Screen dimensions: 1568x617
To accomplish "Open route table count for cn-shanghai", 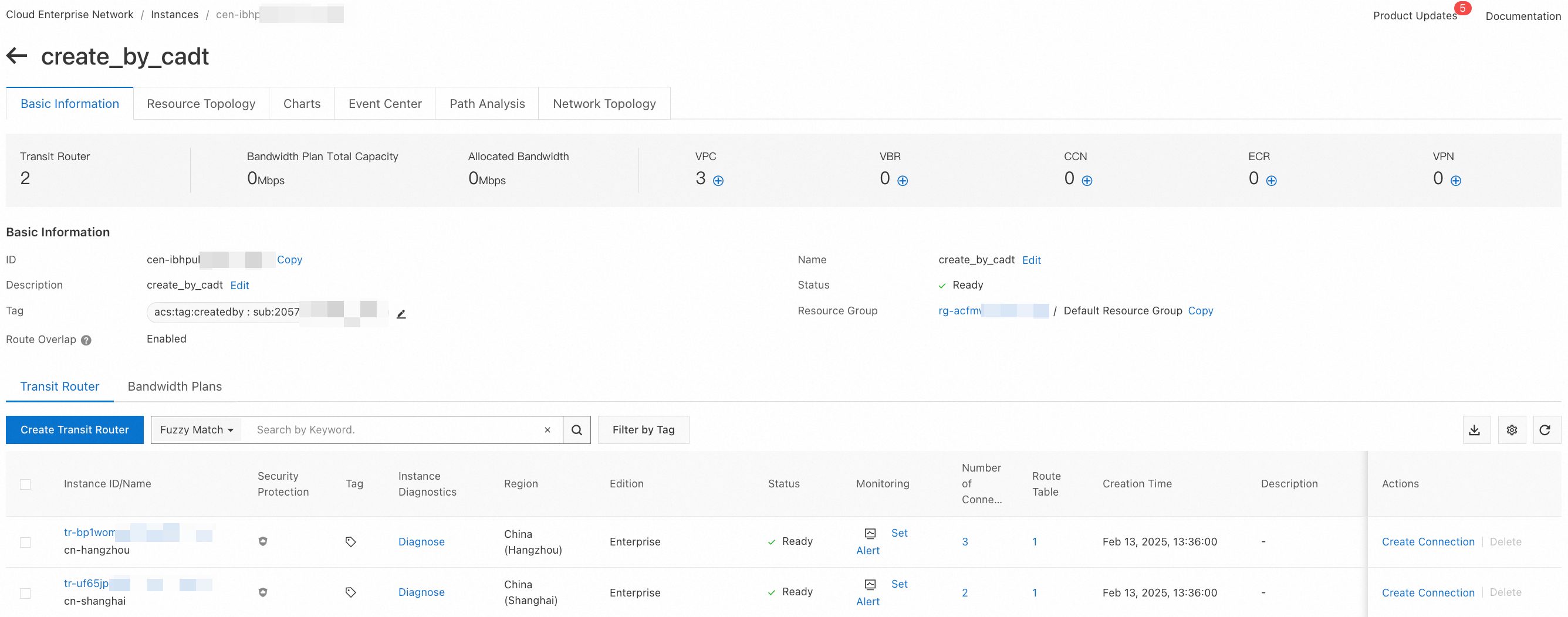I will tap(1034, 593).
